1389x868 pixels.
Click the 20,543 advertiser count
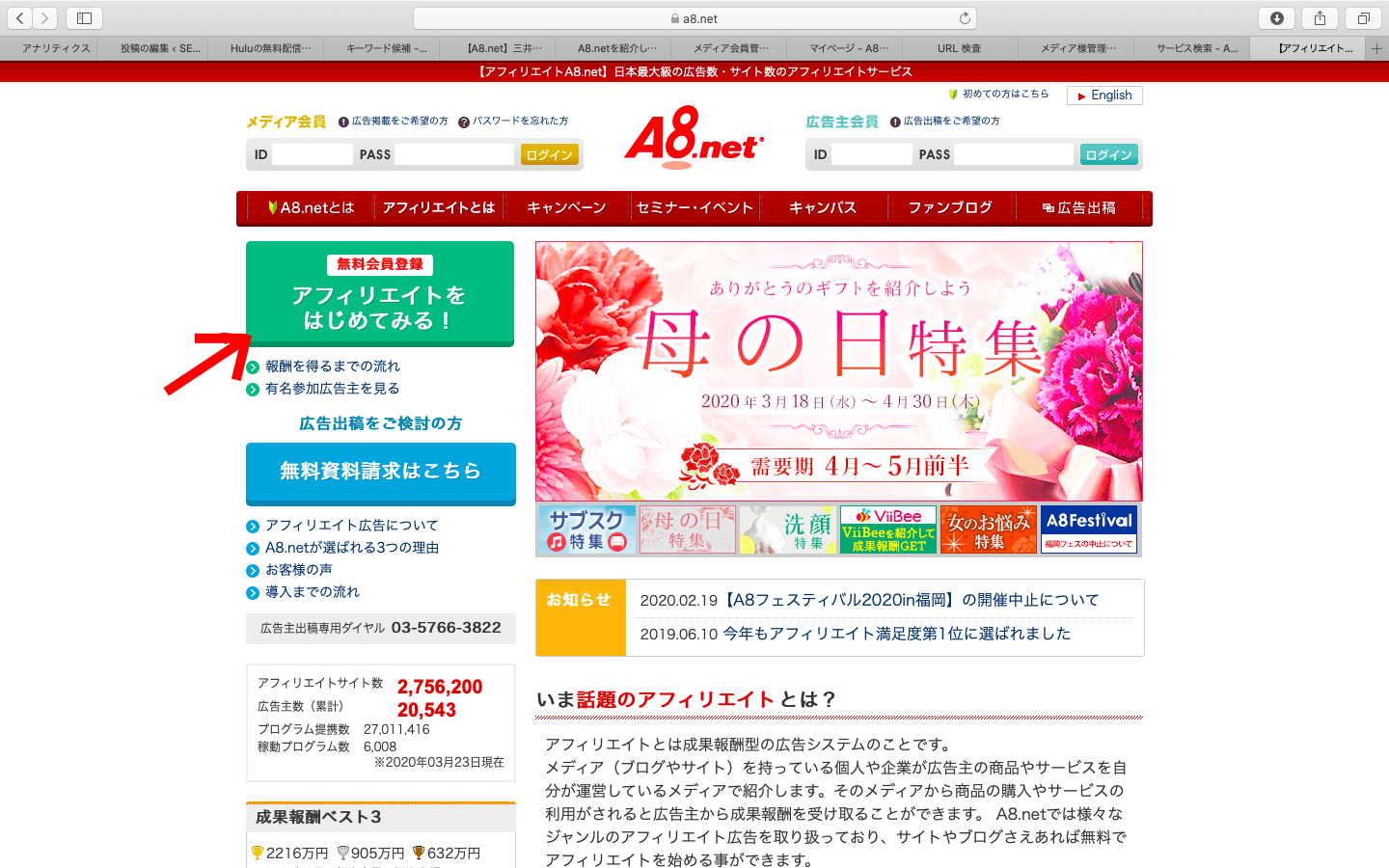click(x=426, y=710)
